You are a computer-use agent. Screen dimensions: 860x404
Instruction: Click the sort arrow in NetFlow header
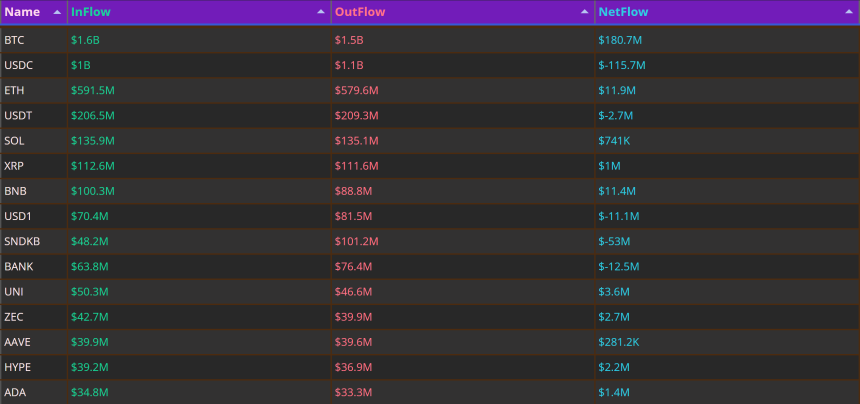tap(849, 12)
